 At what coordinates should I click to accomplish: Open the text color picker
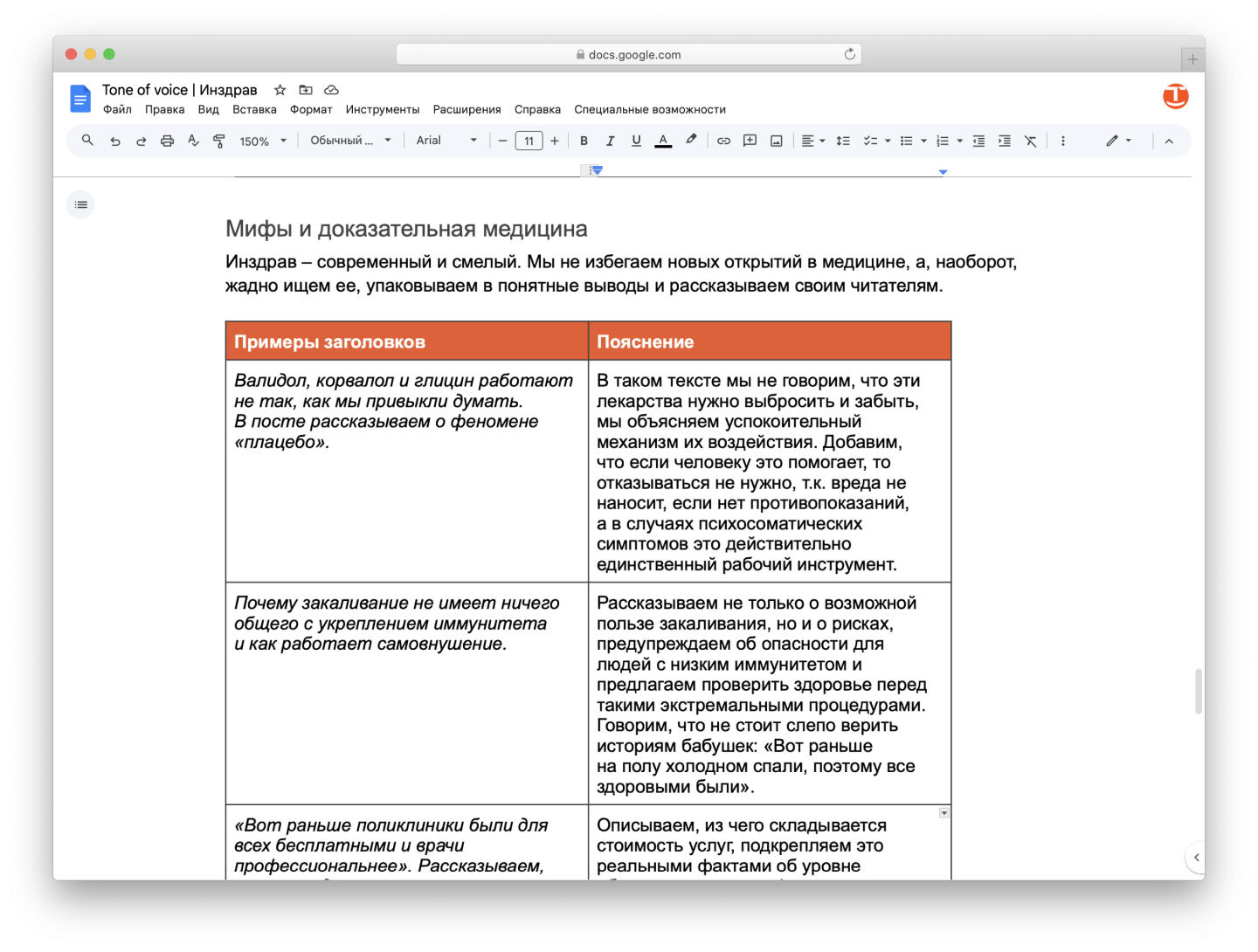663,141
